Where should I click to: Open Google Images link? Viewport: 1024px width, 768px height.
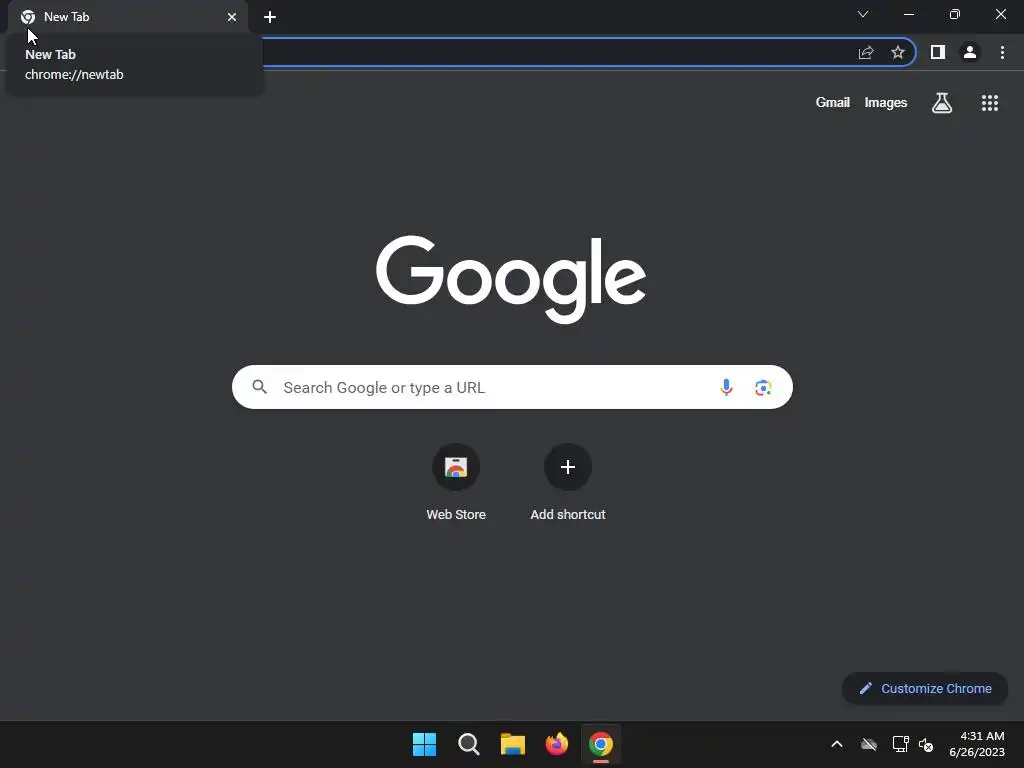[886, 103]
